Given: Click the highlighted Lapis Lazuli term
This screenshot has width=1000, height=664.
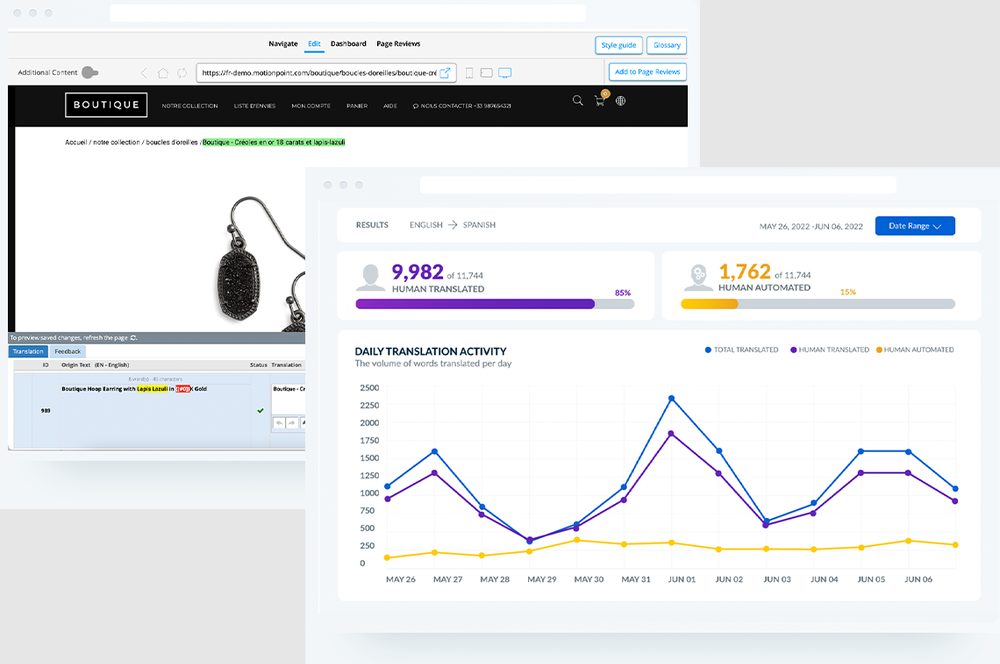Looking at the screenshot, I should pos(152,388).
